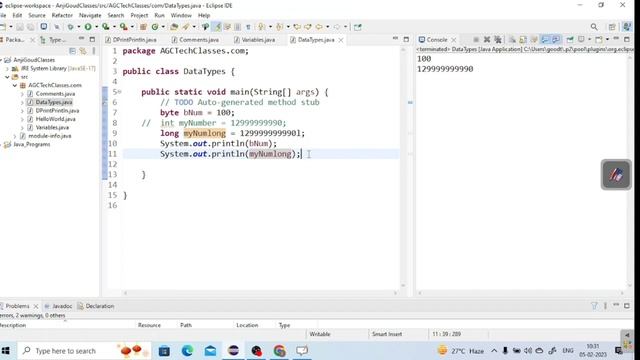This screenshot has height=360, width=640.
Task: Switch to the DPrintPrintln.java editor tab
Action: point(131,40)
